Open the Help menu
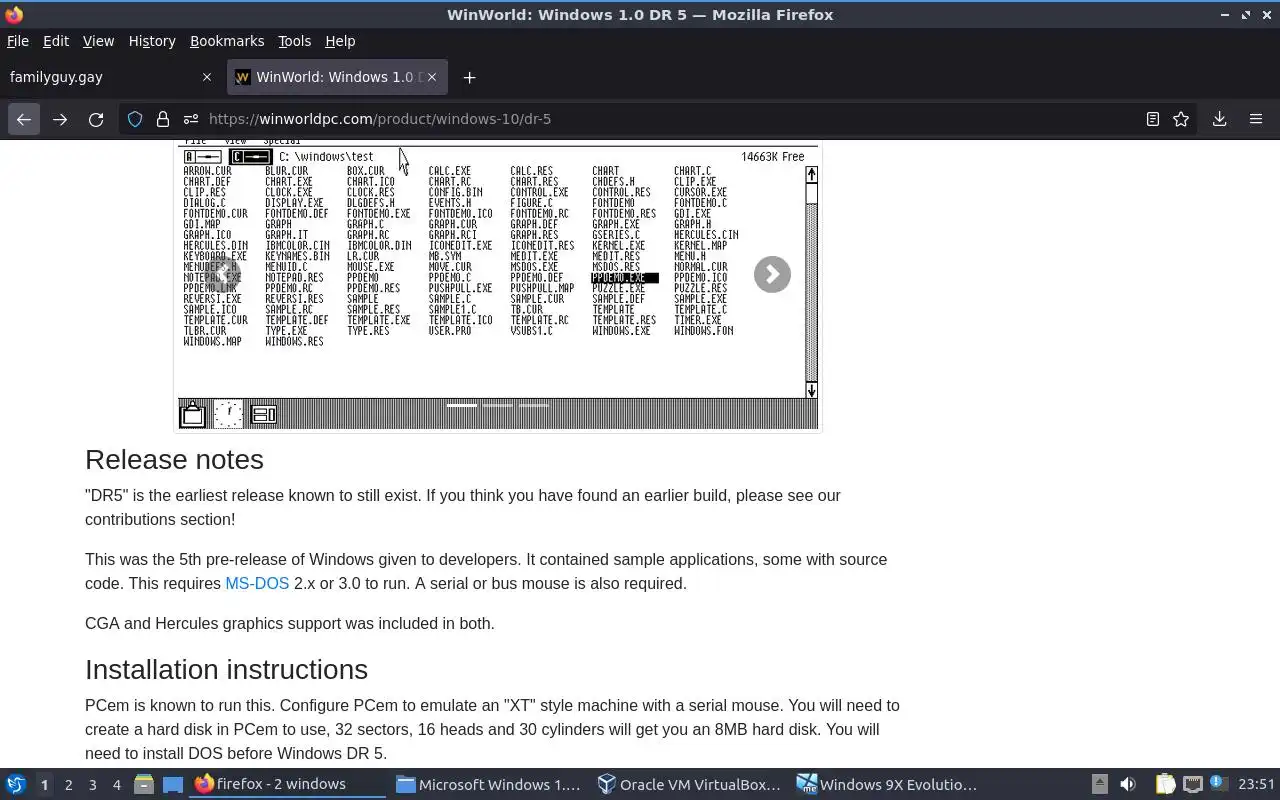The width and height of the screenshot is (1280, 800). tap(340, 41)
